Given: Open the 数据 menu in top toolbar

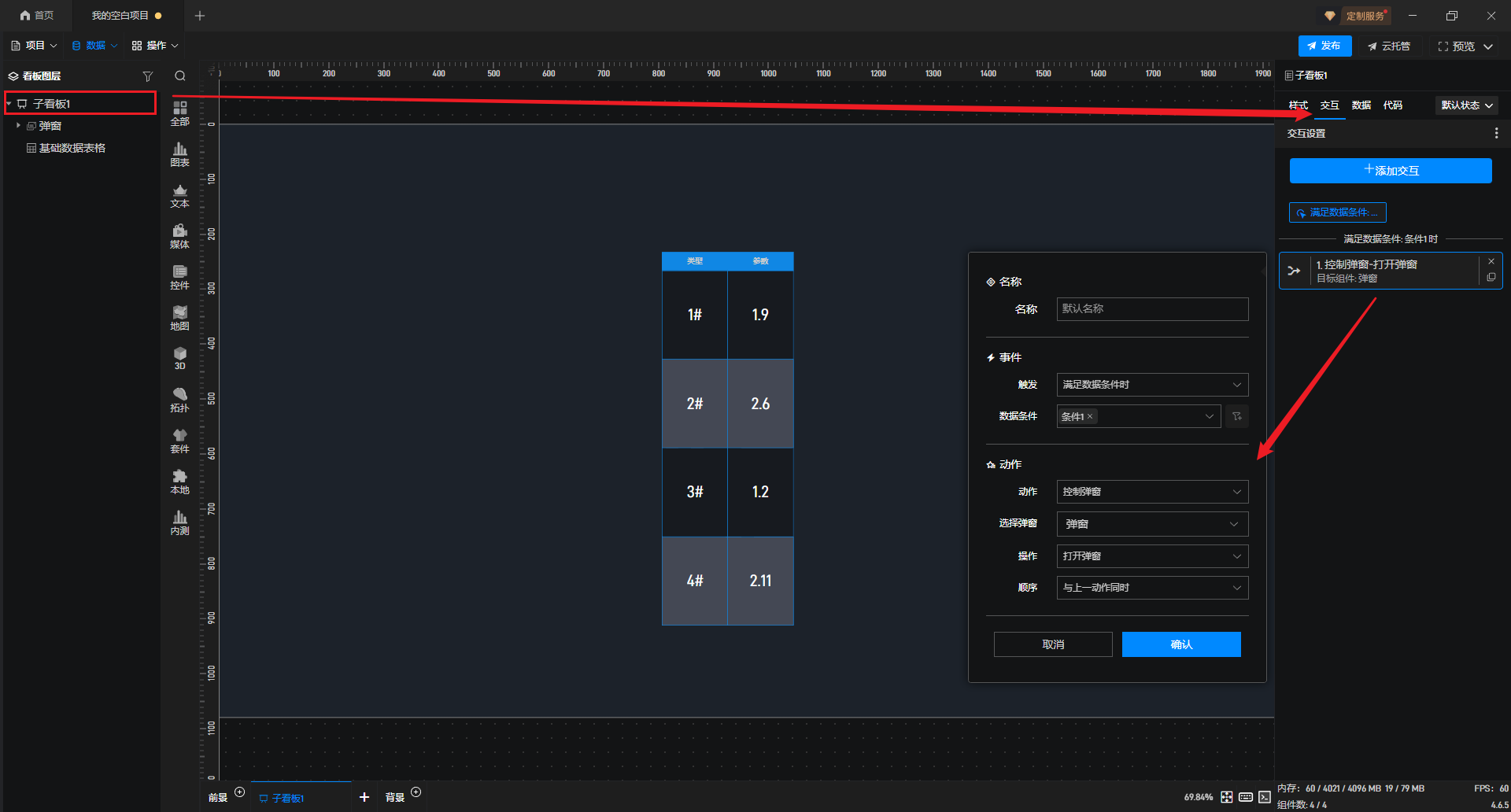Looking at the screenshot, I should [94, 46].
